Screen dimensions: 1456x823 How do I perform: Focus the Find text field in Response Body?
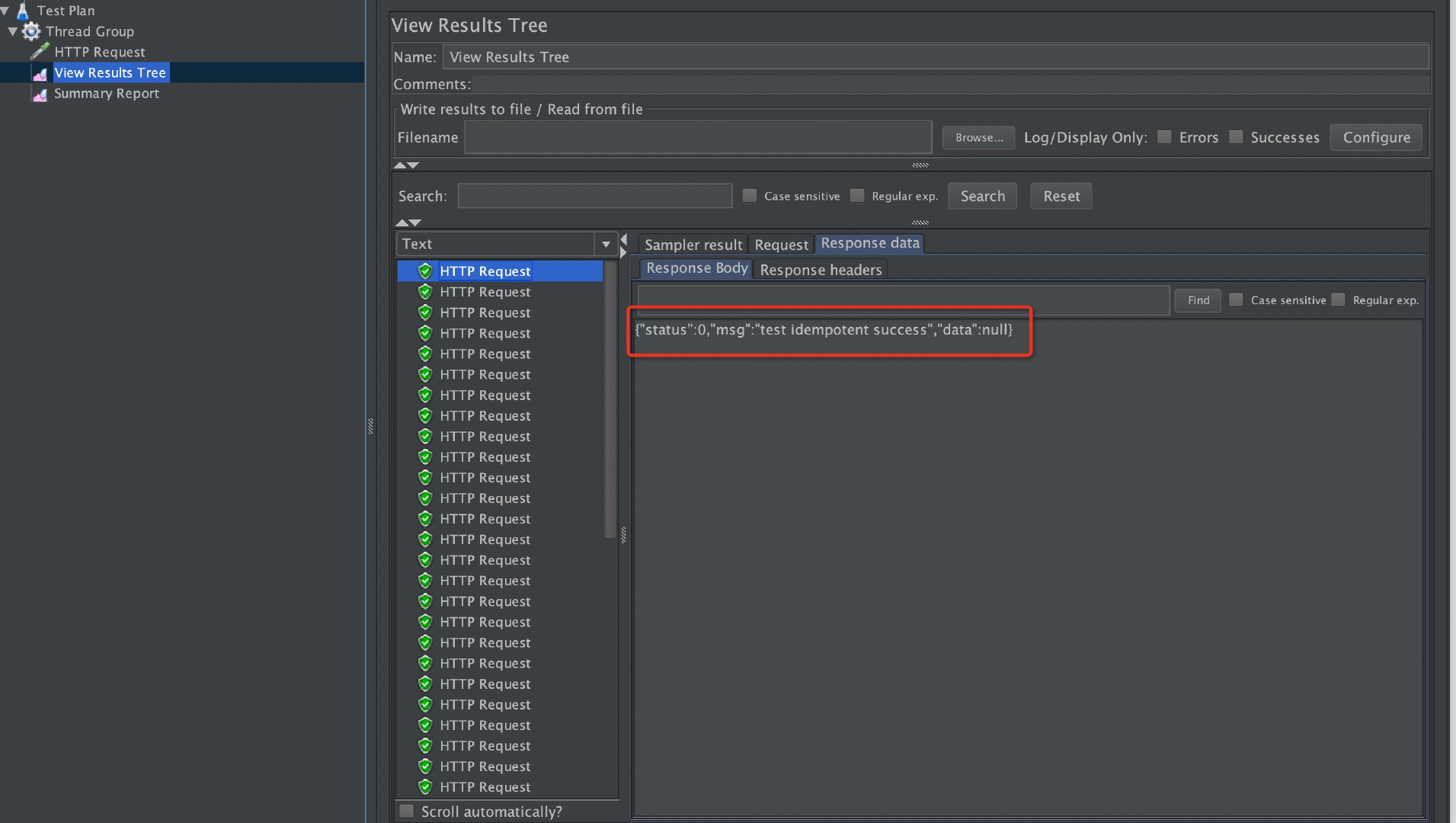(x=904, y=300)
